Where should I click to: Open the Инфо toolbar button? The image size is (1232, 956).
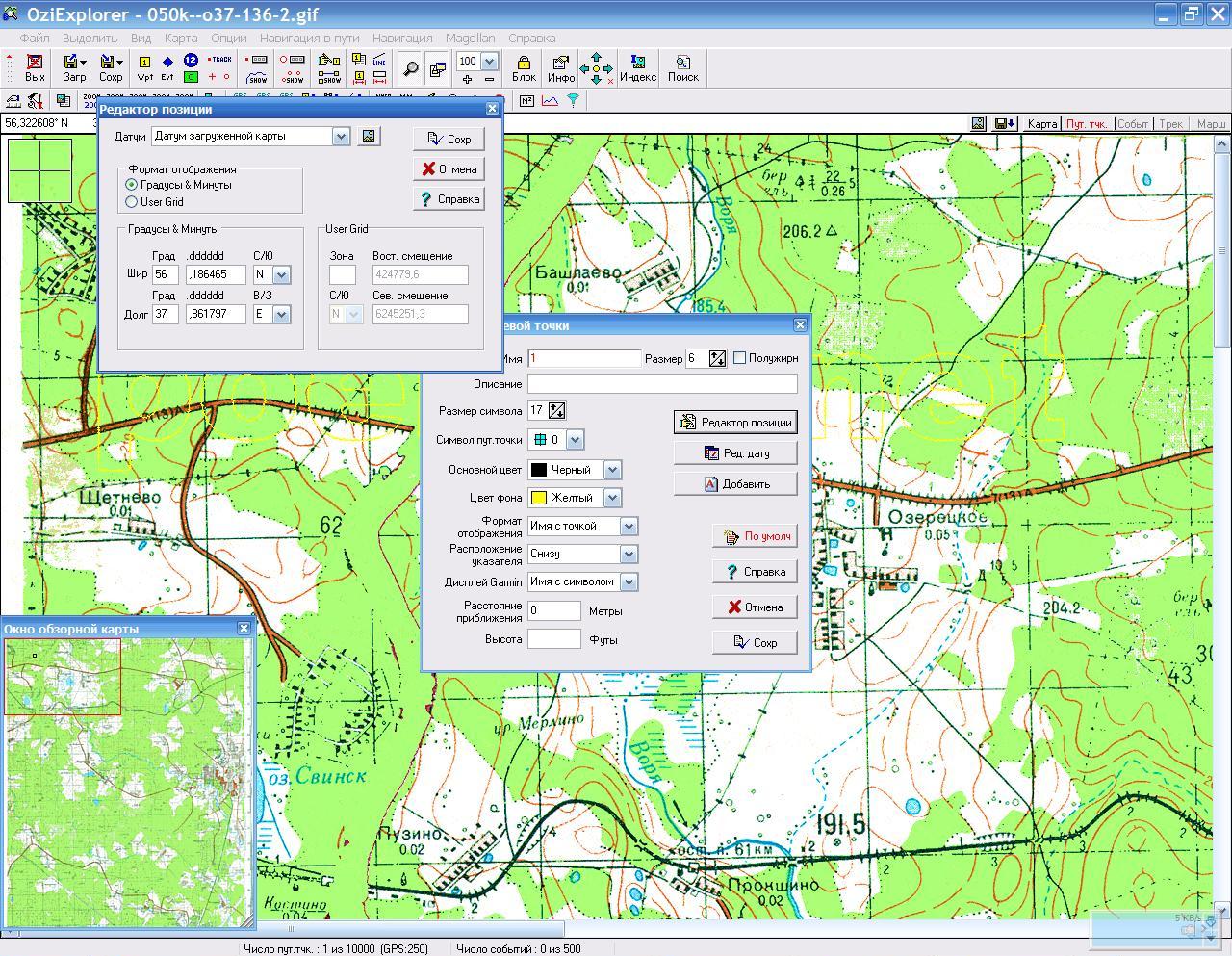click(x=561, y=67)
